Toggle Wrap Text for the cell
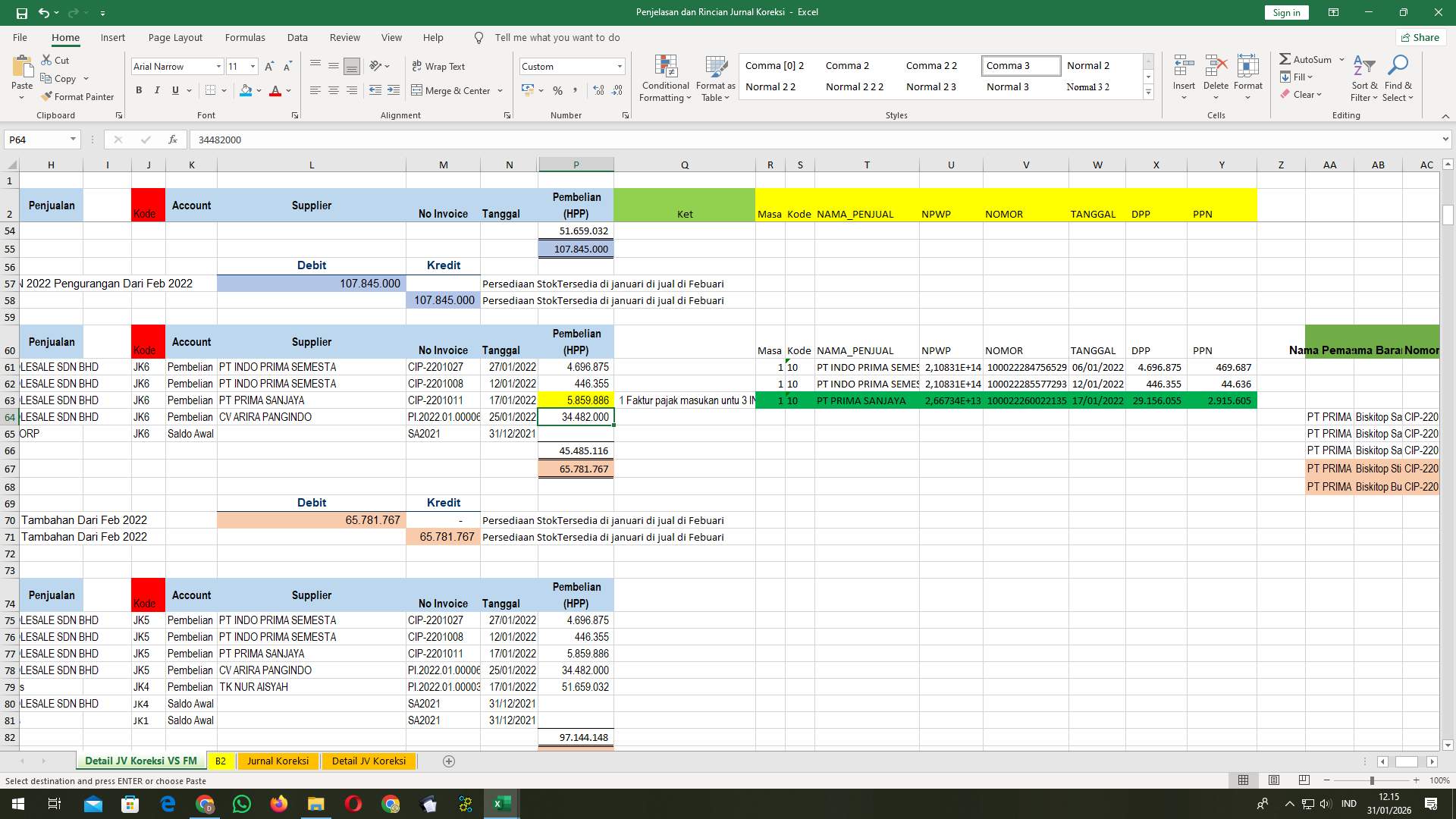 click(x=438, y=66)
